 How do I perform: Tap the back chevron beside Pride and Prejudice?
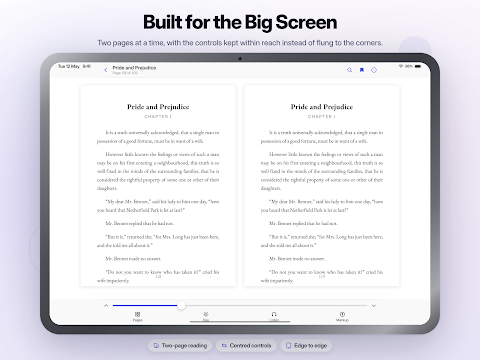(x=106, y=70)
